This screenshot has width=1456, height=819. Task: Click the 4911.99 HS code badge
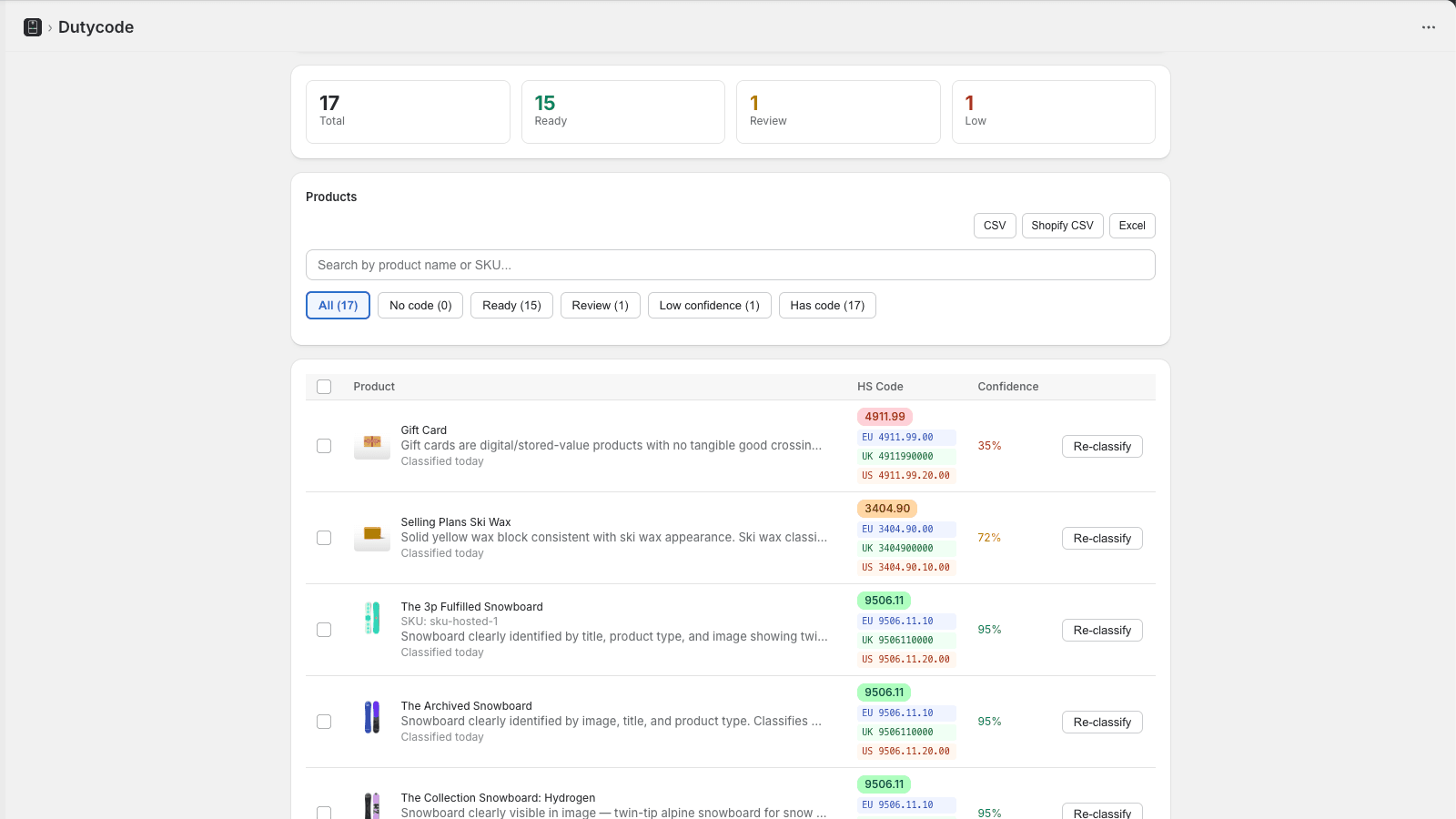pos(885,417)
